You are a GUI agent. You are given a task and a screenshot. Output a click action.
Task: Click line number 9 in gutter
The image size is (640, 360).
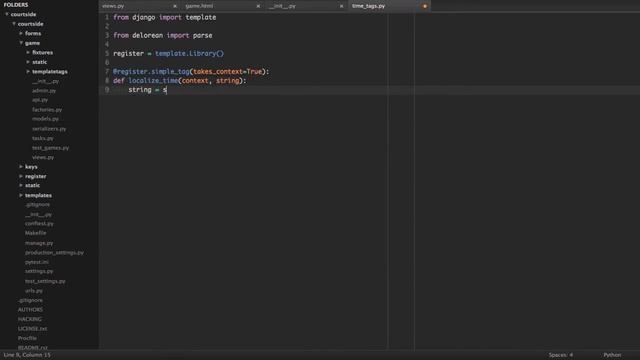coord(107,90)
